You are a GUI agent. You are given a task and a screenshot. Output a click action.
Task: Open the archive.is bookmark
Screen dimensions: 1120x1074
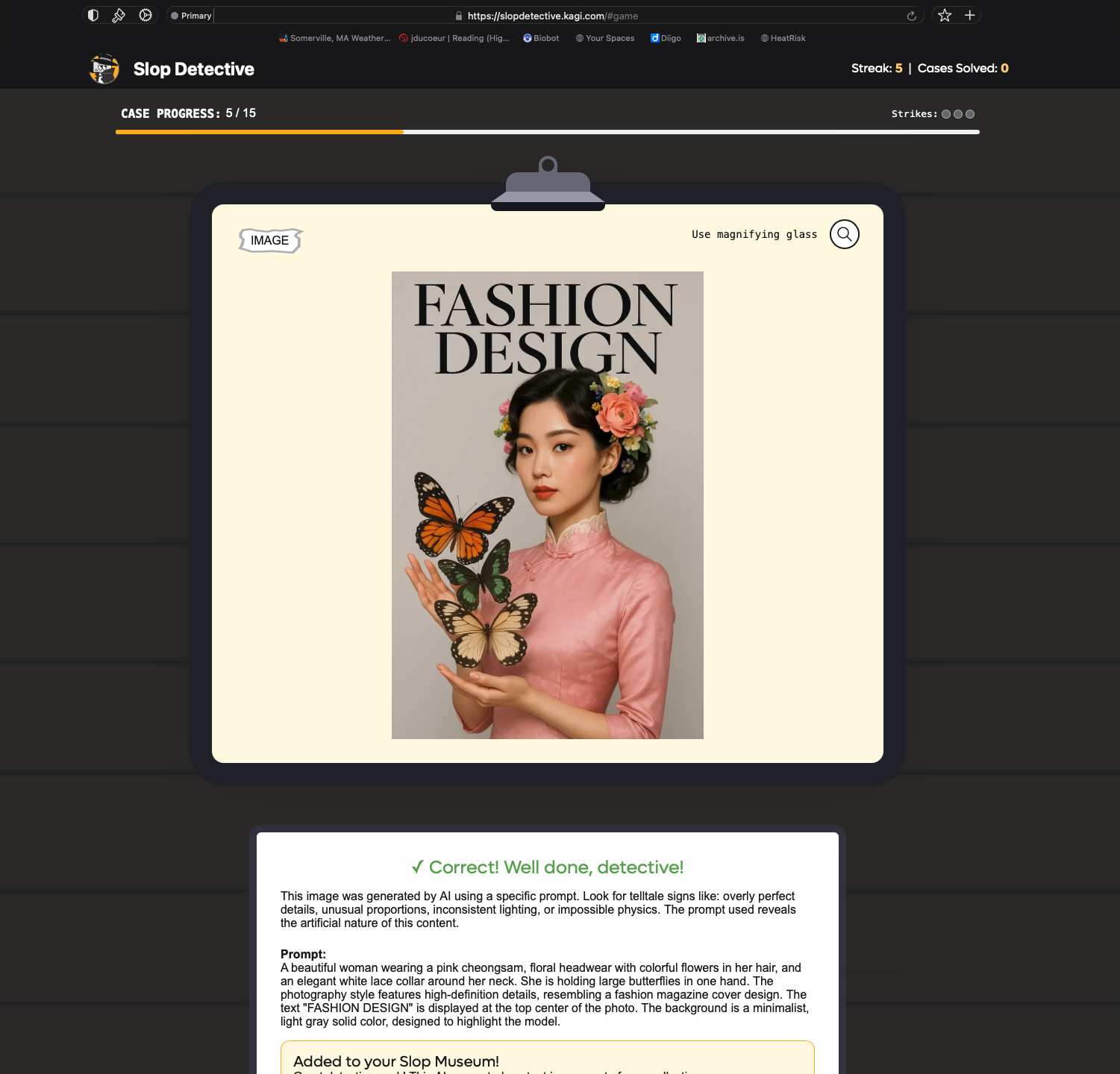721,38
